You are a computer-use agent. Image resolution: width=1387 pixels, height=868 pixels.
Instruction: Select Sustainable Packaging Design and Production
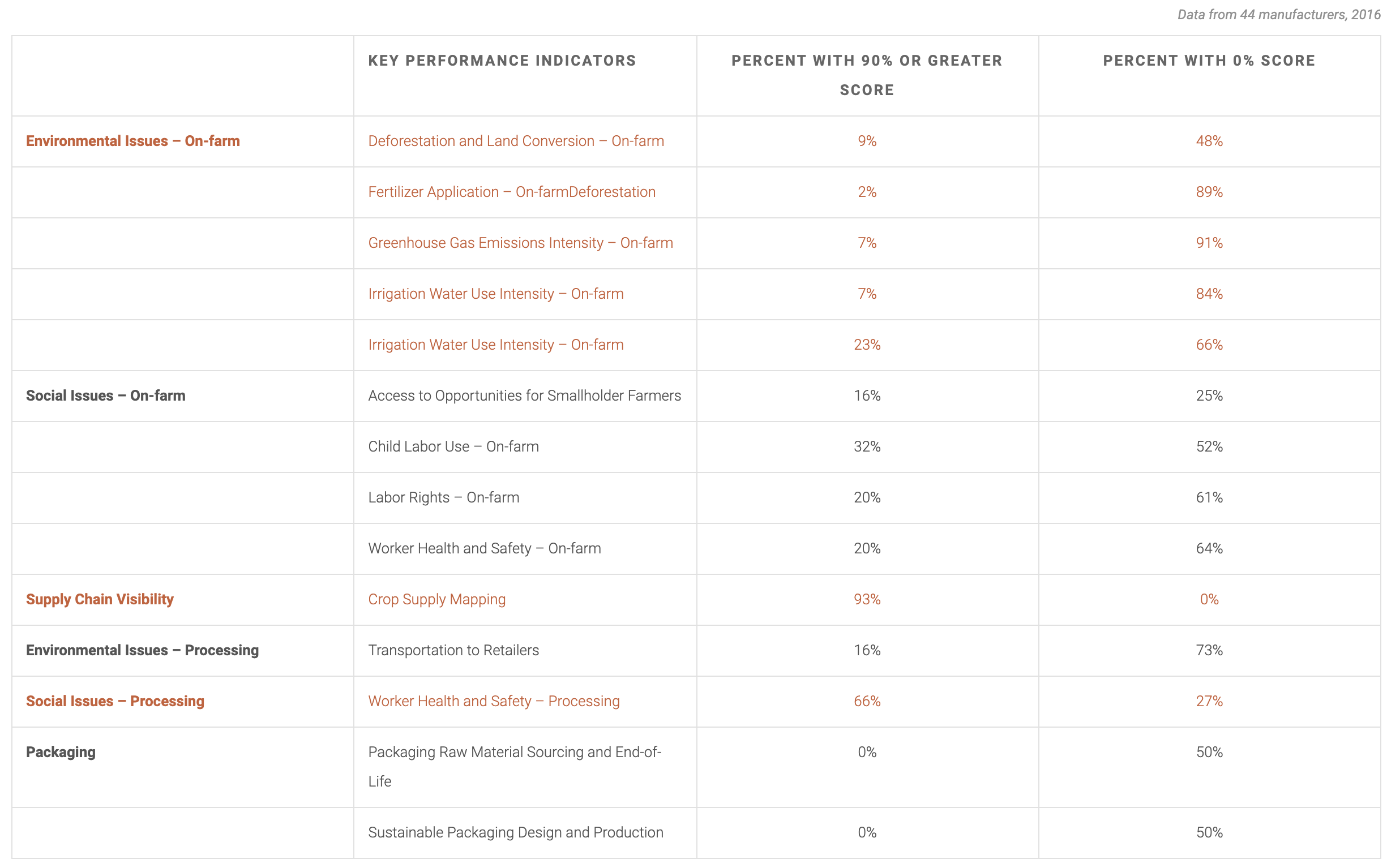pos(515,832)
